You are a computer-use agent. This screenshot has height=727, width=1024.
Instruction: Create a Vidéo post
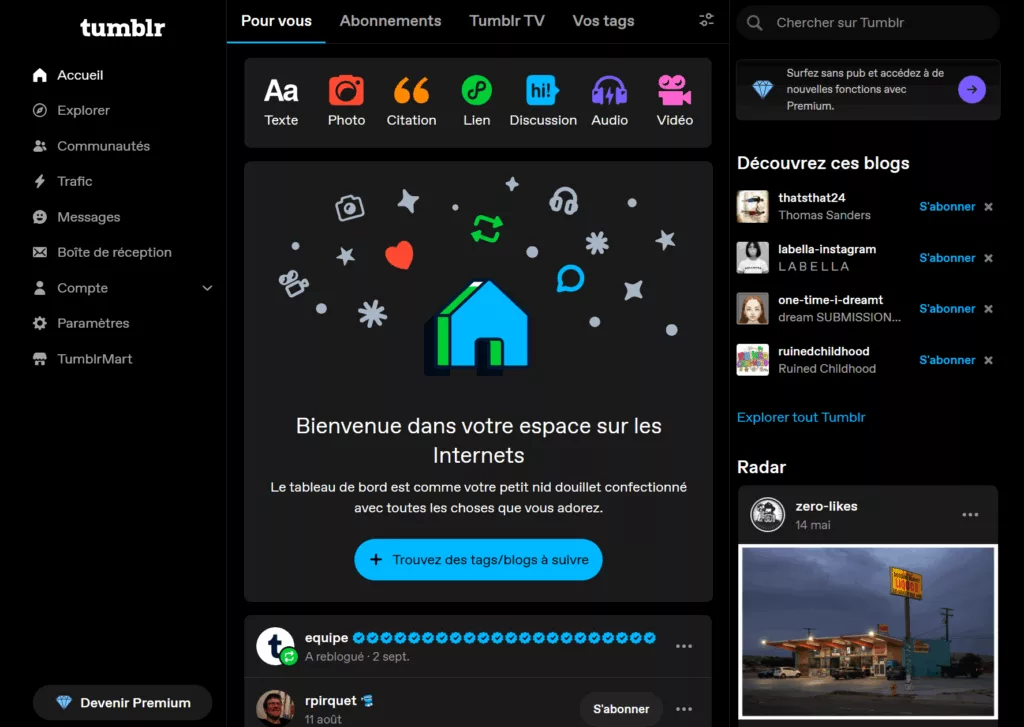point(675,102)
